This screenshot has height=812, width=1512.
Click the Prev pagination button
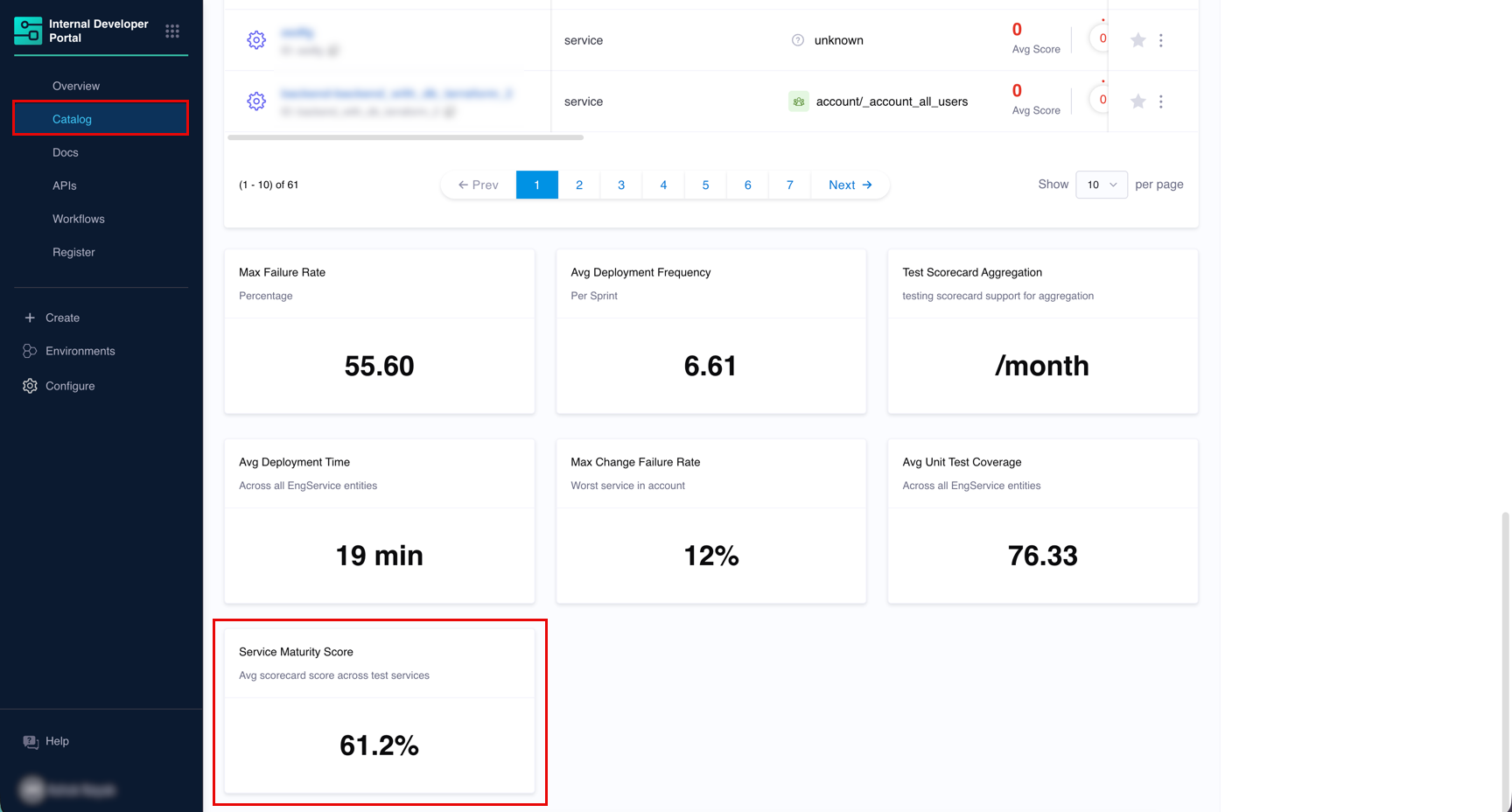point(479,185)
